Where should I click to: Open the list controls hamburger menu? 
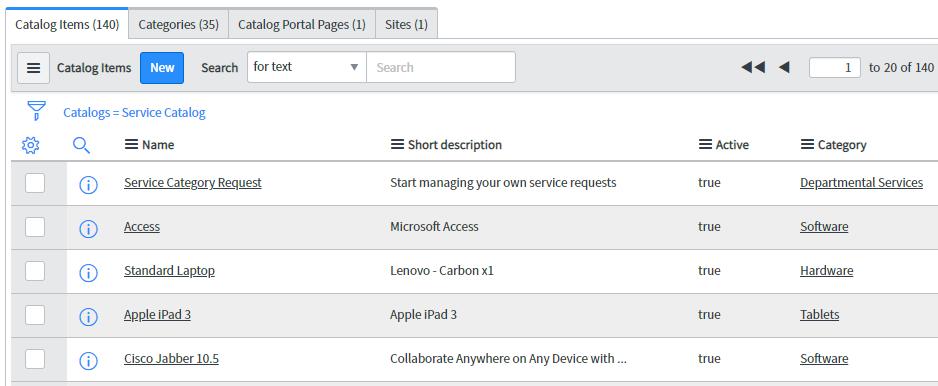34,68
